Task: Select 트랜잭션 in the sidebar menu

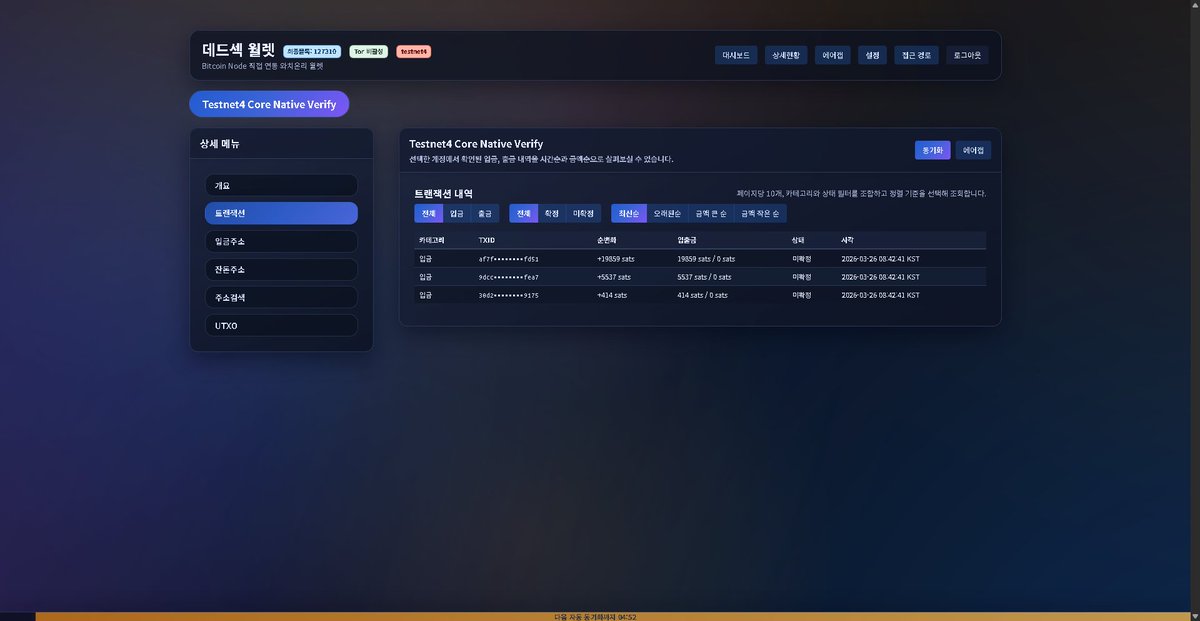Action: click(x=281, y=213)
